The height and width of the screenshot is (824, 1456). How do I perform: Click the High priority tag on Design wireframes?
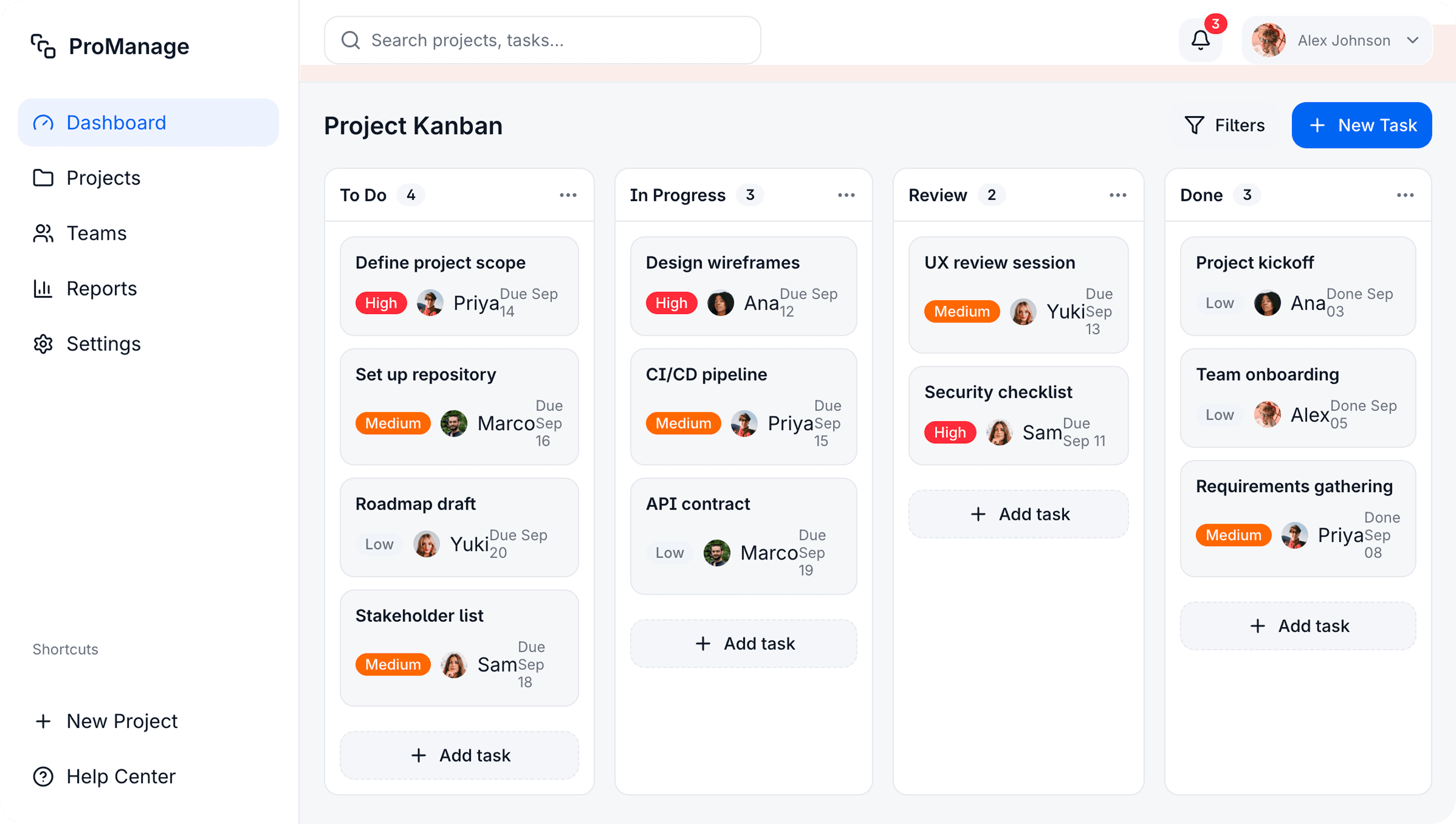[671, 304]
